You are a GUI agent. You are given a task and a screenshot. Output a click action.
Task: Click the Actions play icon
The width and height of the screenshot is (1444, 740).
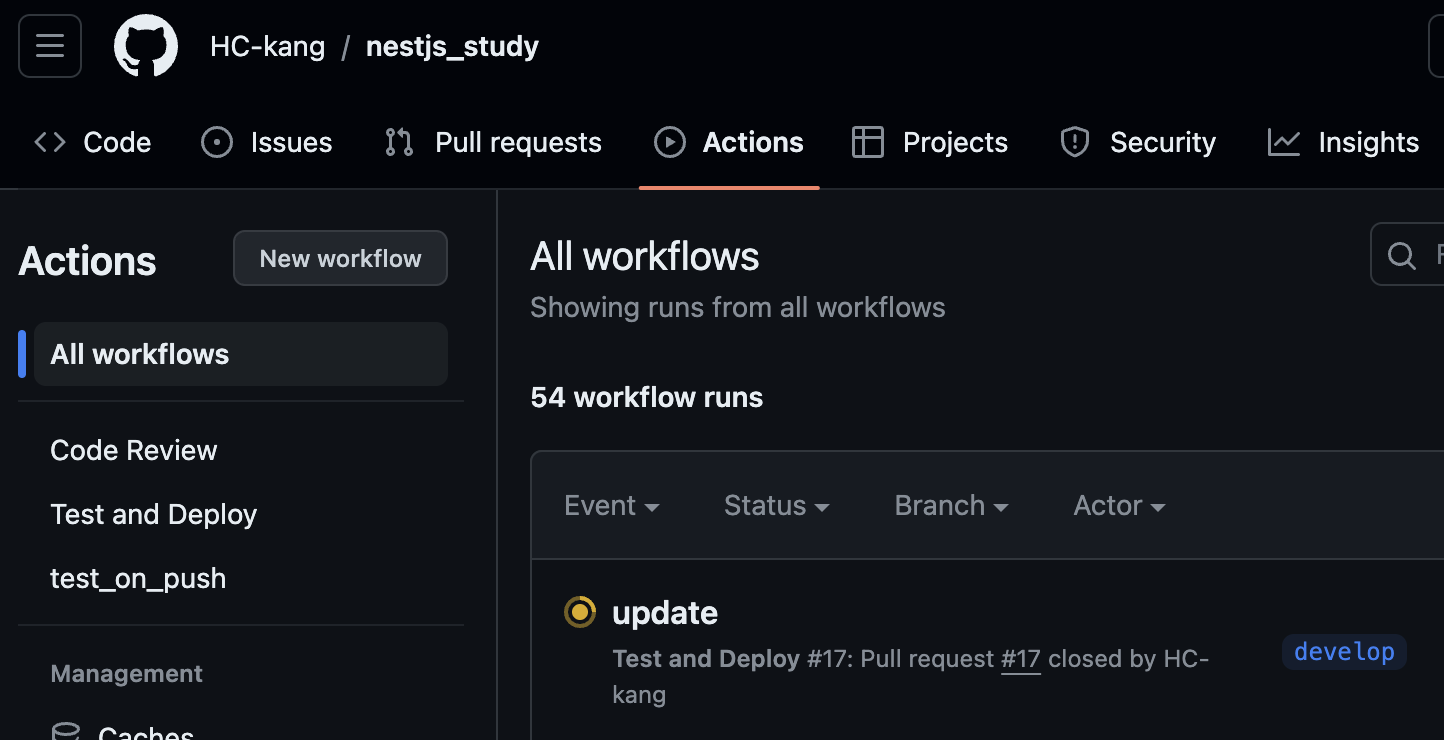click(x=670, y=143)
